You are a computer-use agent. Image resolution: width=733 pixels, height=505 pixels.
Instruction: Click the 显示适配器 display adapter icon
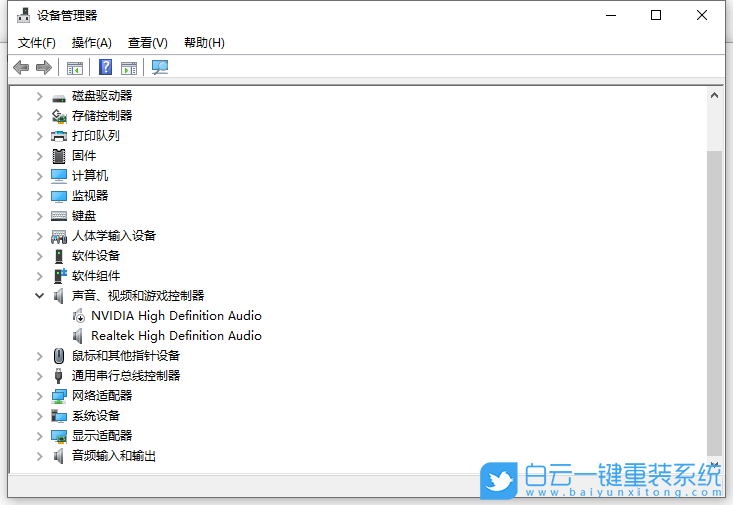[x=59, y=436]
